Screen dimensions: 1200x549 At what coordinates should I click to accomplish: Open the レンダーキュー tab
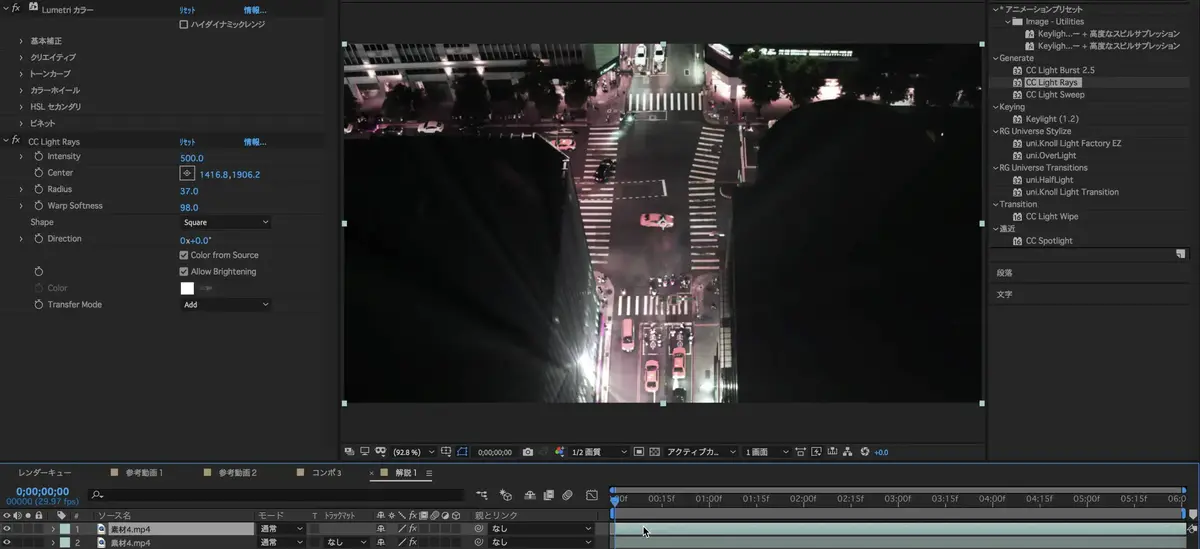click(44, 473)
